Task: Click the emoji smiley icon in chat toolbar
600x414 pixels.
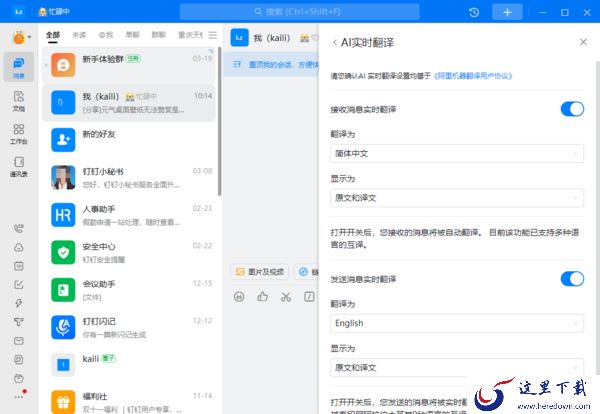Action: (x=239, y=297)
